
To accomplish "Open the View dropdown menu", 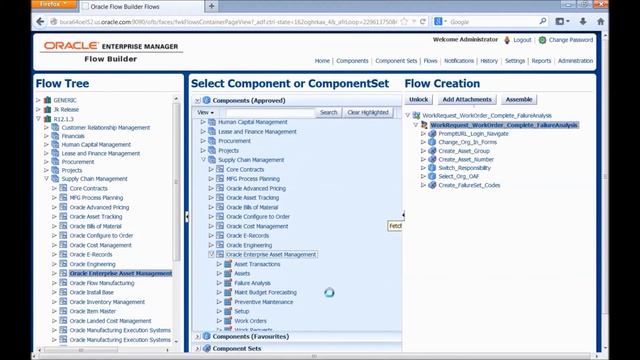I will [x=205, y=112].
